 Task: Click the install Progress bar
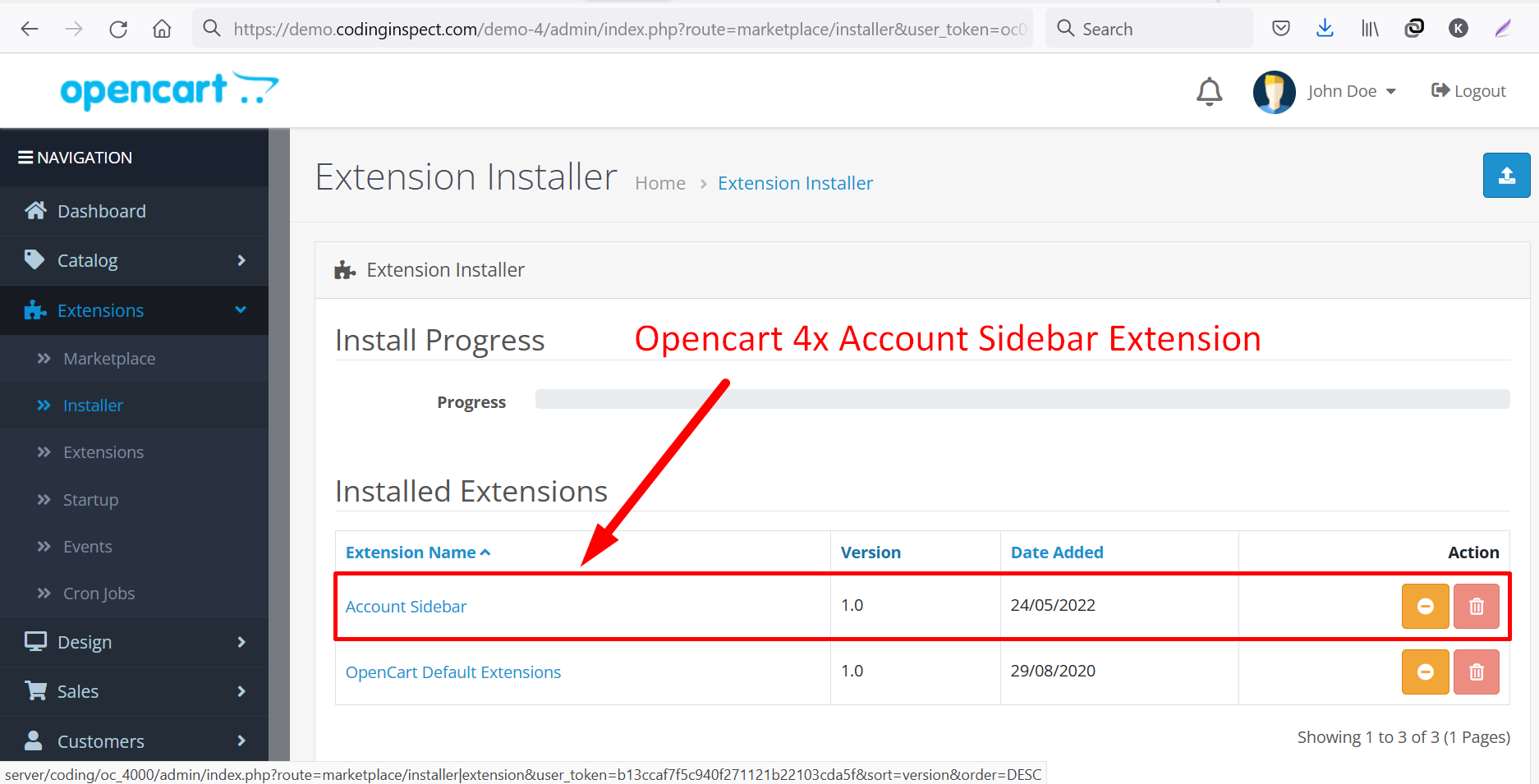pos(1022,399)
